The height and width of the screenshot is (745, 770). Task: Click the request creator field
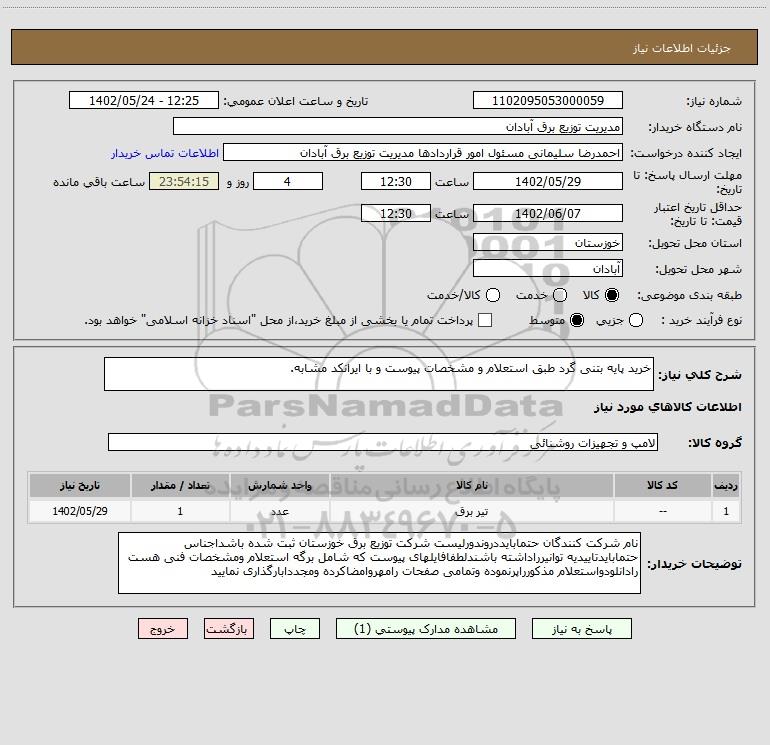coord(423,153)
